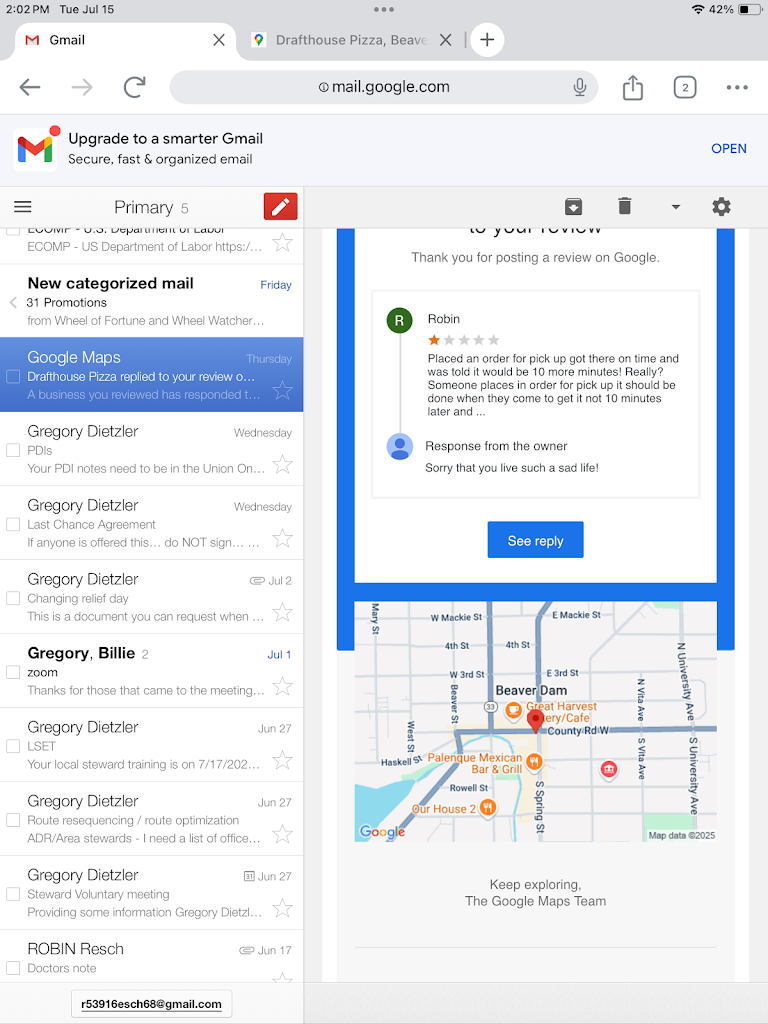Add a new browser tab
This screenshot has width=768, height=1024.
point(487,40)
